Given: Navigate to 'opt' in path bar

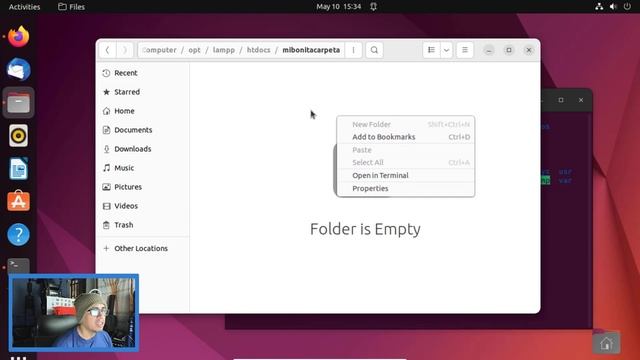Looking at the screenshot, I should click(194, 50).
